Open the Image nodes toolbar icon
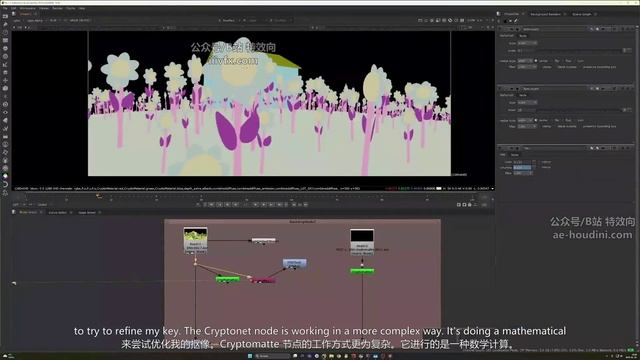This screenshot has width=640, height=360. coord(5,16)
